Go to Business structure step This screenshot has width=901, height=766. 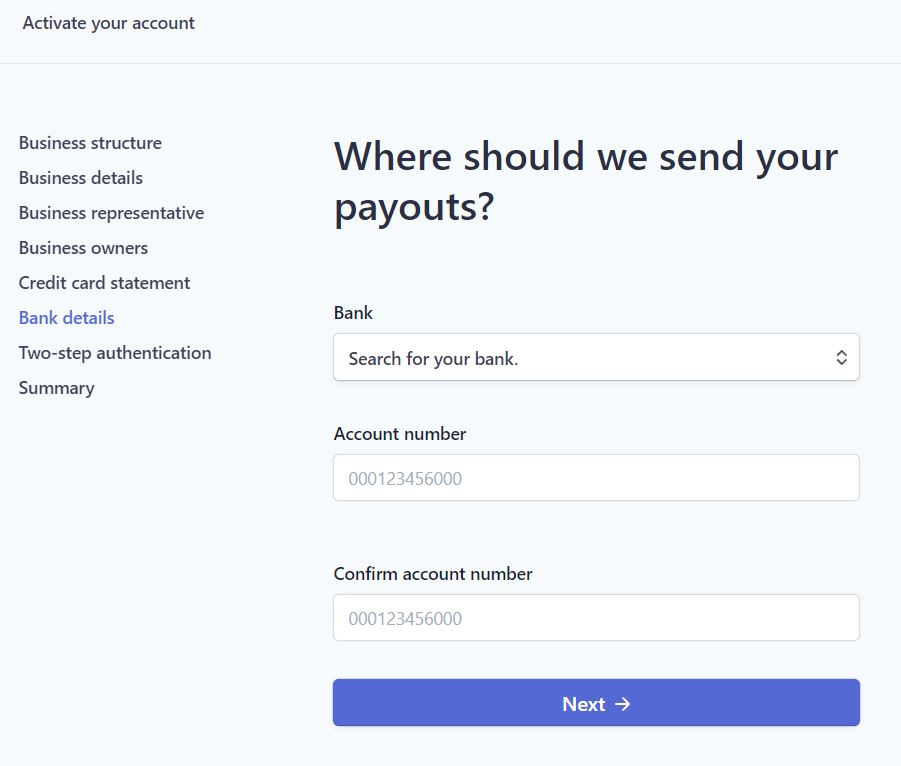90,143
